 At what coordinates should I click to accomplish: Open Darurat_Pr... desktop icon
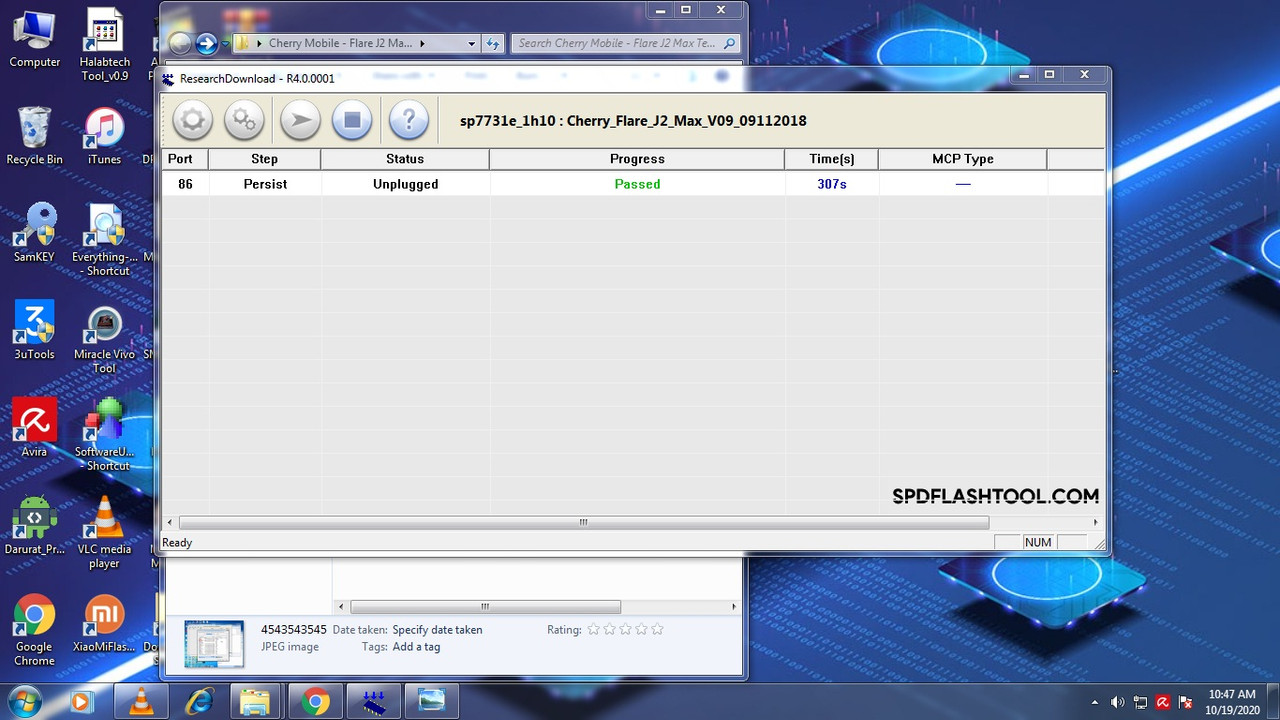click(34, 525)
